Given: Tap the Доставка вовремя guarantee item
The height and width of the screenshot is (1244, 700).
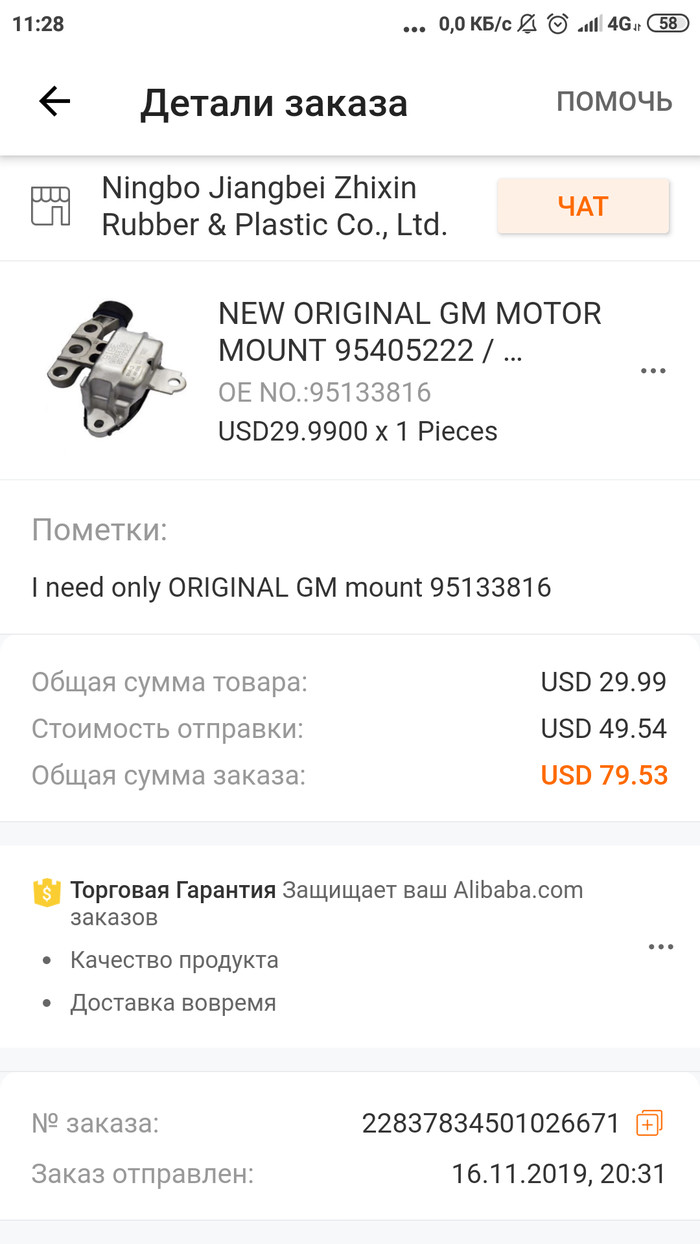Looking at the screenshot, I should point(173,1003).
